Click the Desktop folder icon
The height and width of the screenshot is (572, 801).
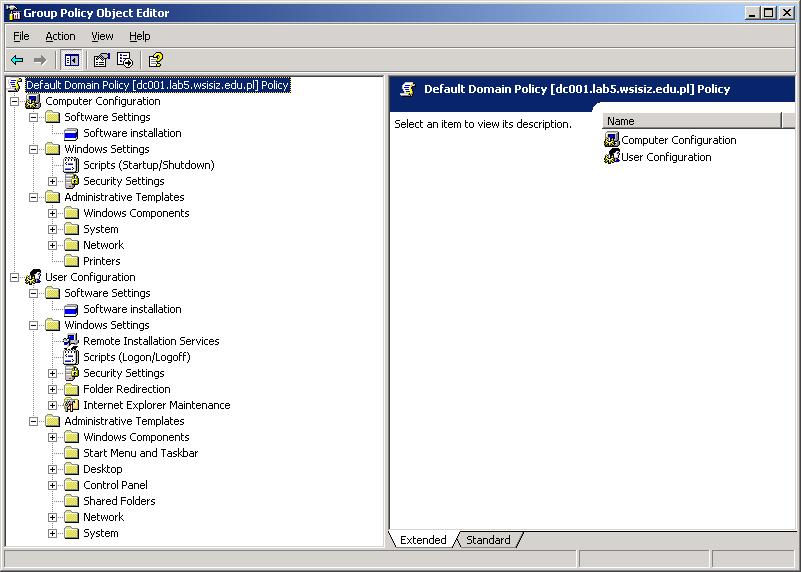(71, 469)
